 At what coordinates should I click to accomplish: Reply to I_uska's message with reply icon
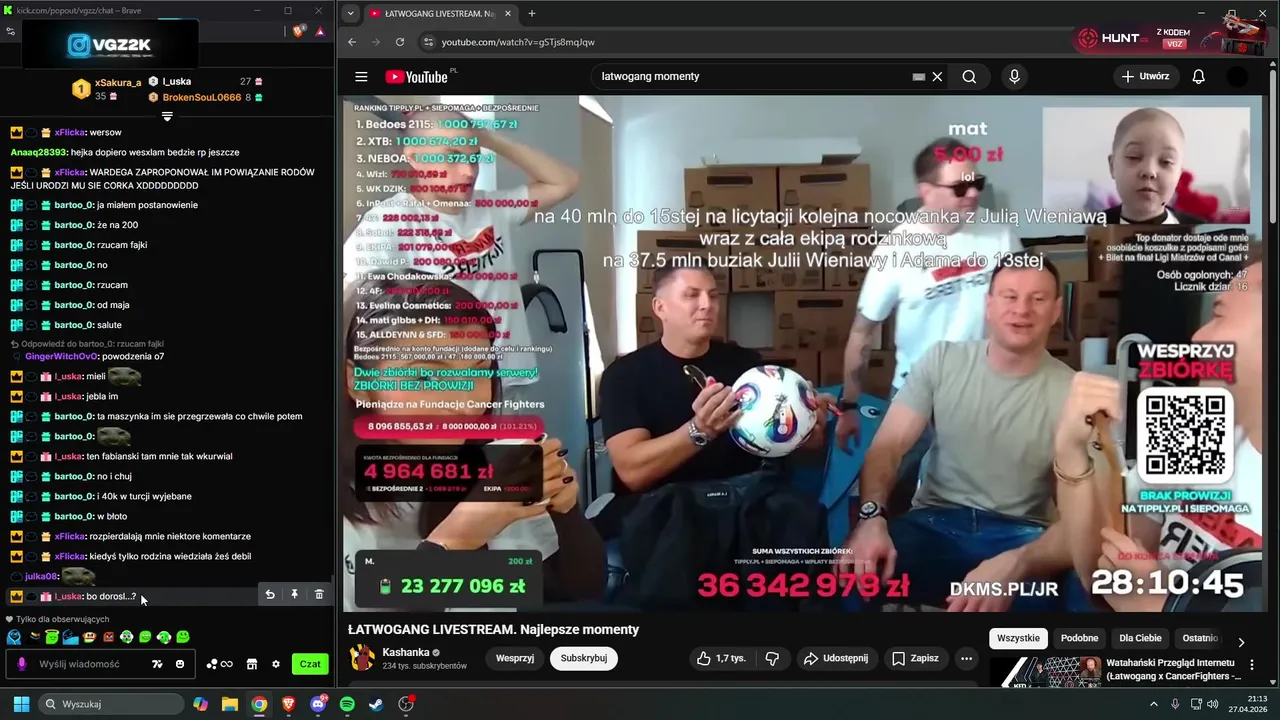(269, 594)
